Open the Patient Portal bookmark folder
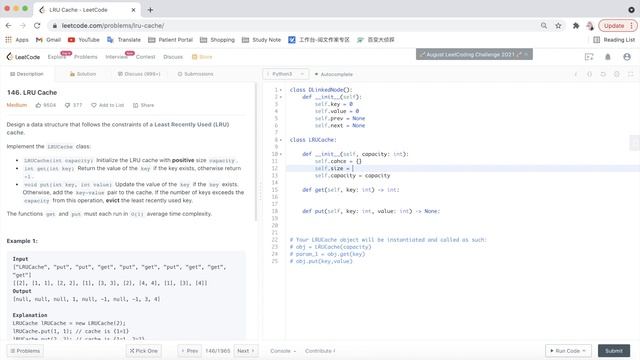Image resolution: width=640 pixels, height=360 pixels. (170, 40)
